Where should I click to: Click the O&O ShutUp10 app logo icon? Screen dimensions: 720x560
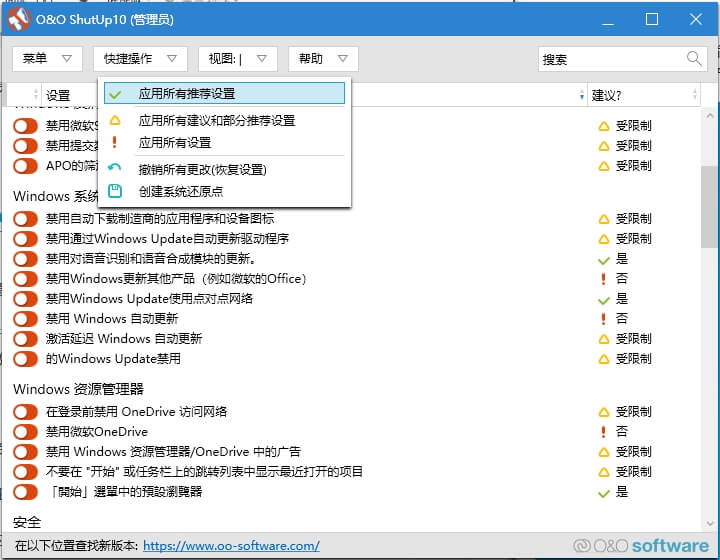(19, 19)
